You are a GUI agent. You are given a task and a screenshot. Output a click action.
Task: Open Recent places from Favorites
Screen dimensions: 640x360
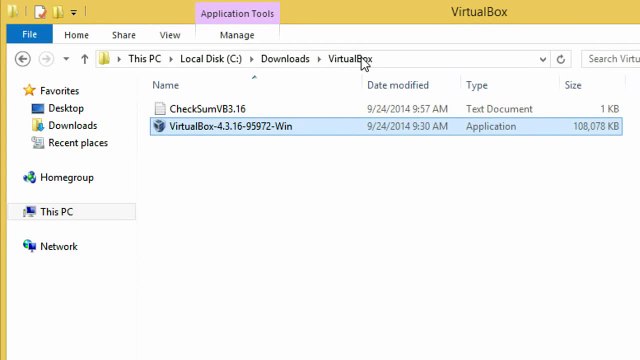click(78, 143)
